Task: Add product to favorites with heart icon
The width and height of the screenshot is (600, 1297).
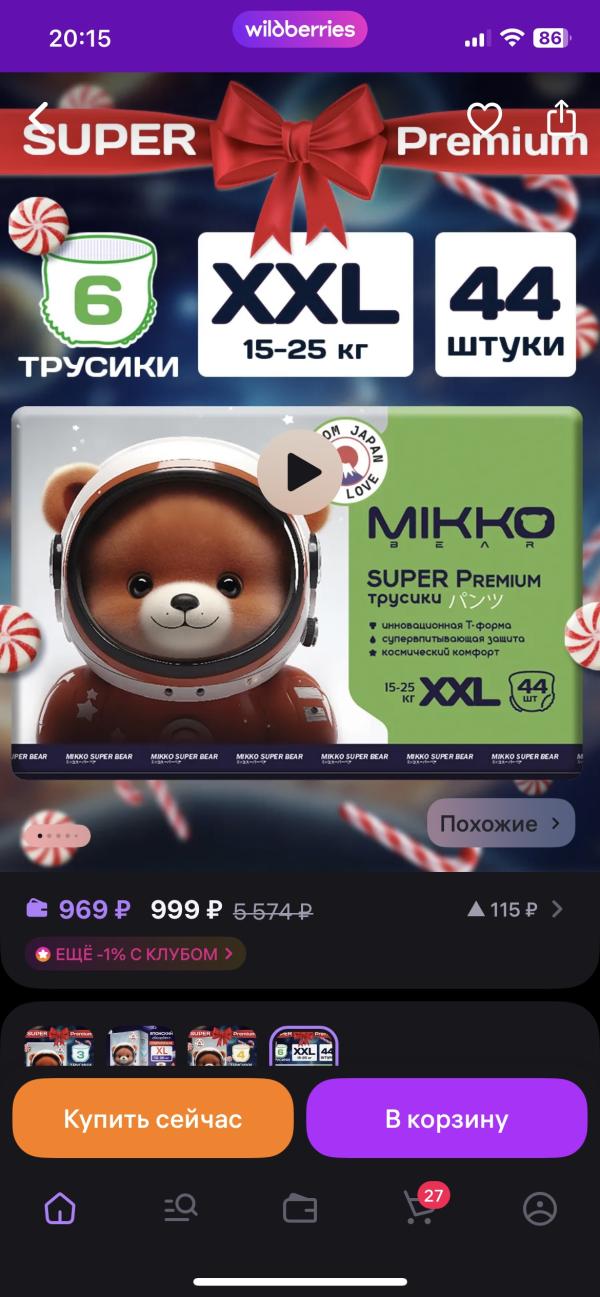Action: (x=484, y=119)
